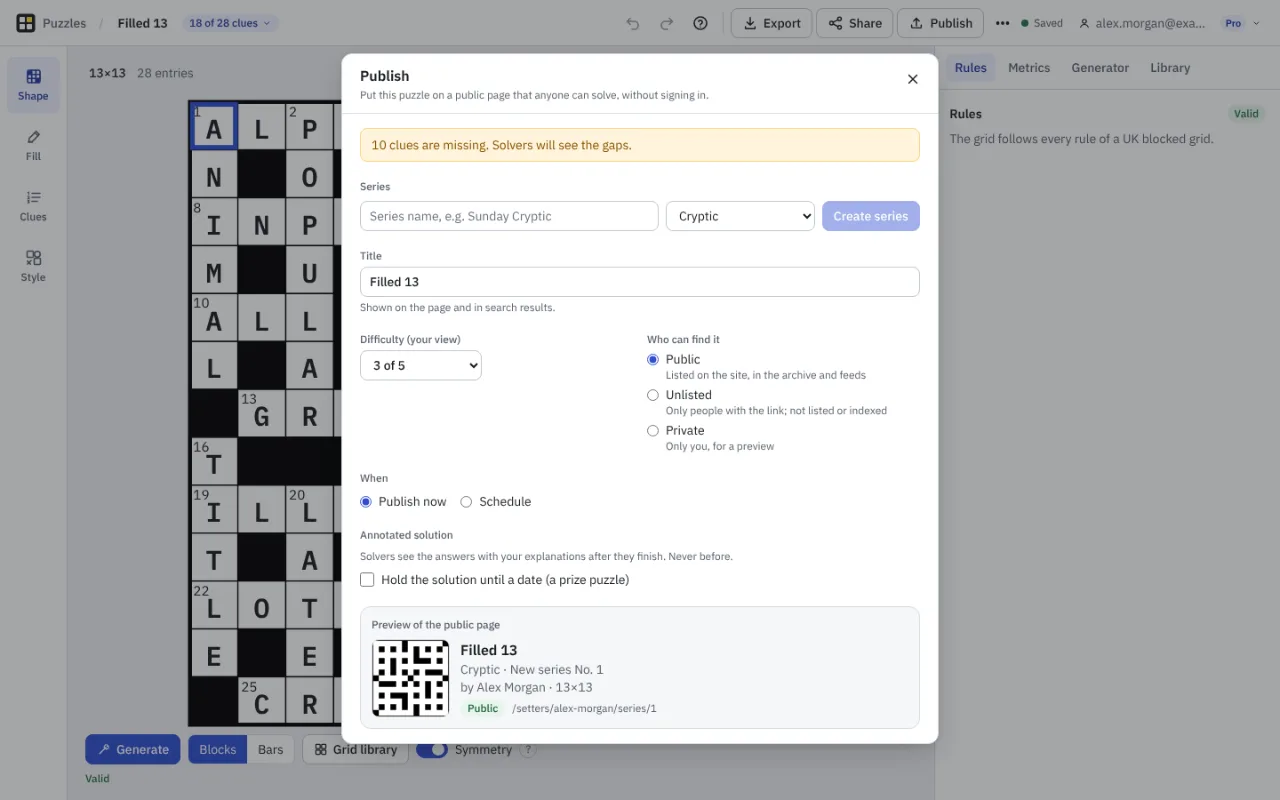Choose the Publish now option
Viewport: 1280px width, 800px height.
tap(366, 502)
